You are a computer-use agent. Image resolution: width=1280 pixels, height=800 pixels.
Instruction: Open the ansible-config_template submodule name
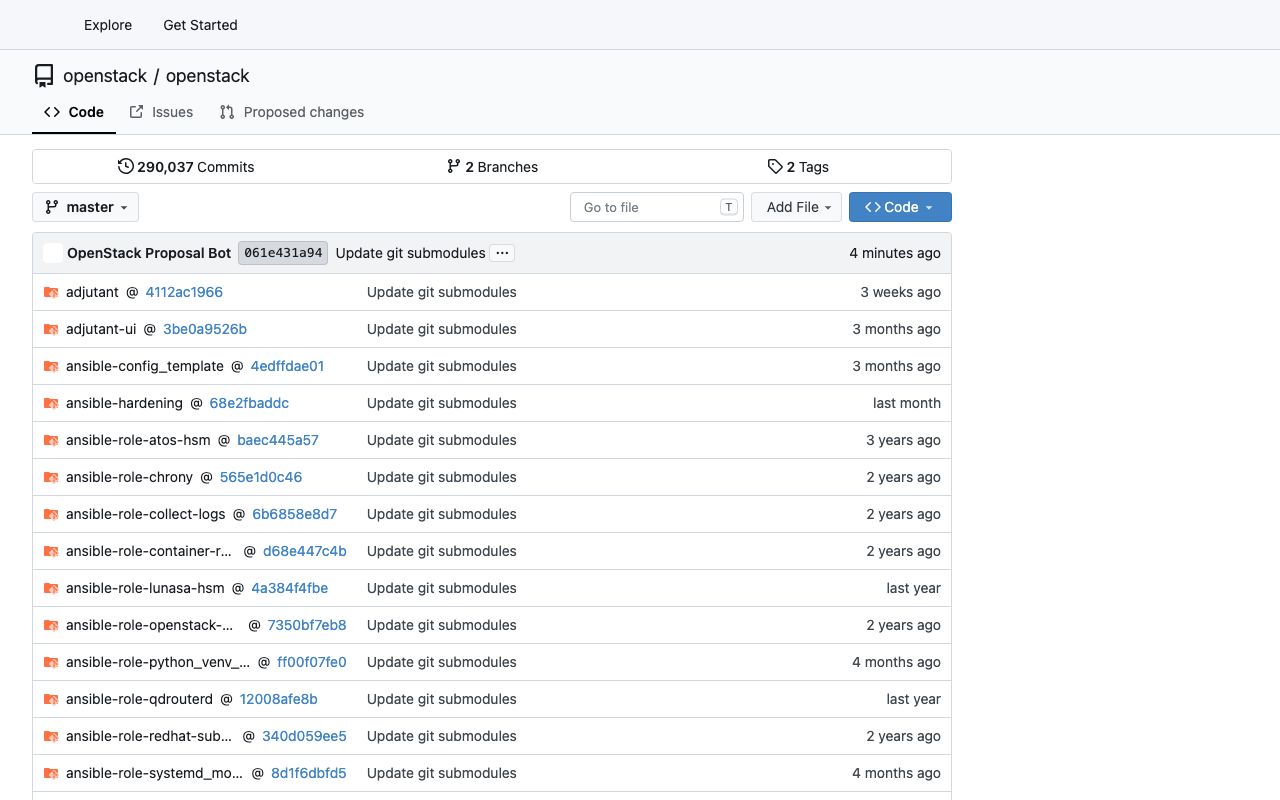[x=145, y=366]
